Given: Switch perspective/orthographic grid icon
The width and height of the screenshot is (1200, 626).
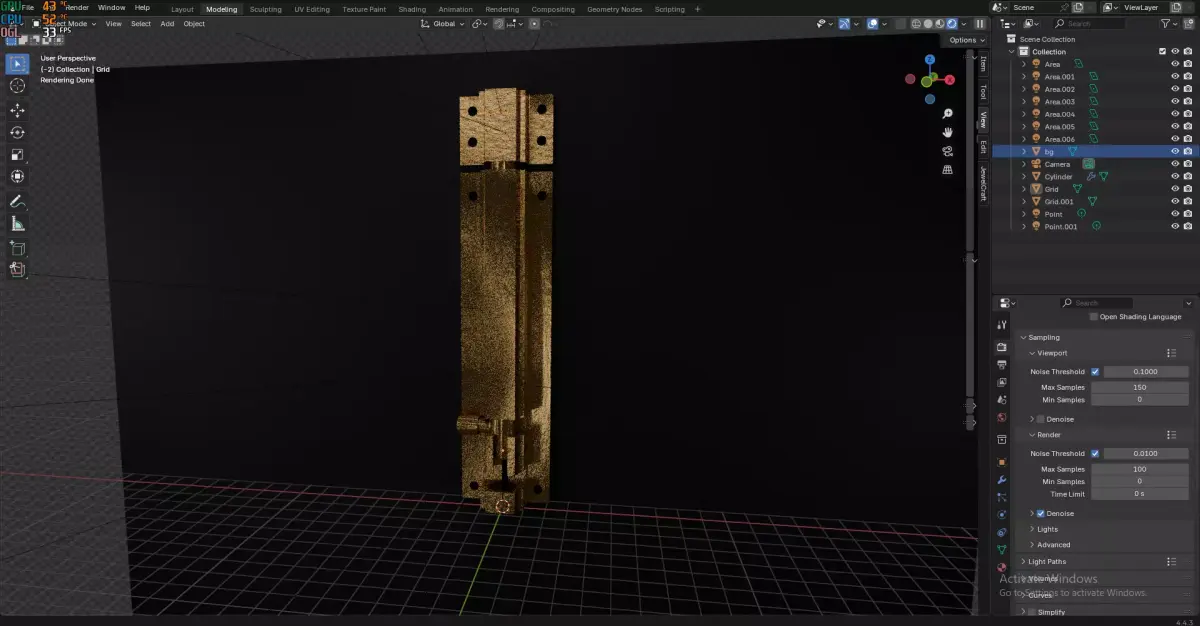Looking at the screenshot, I should [x=947, y=170].
